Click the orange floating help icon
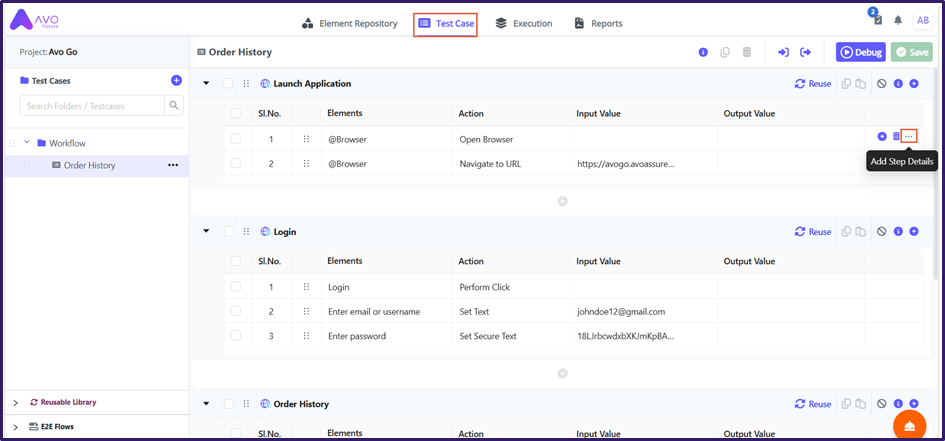The width and height of the screenshot is (945, 441). coord(909,425)
